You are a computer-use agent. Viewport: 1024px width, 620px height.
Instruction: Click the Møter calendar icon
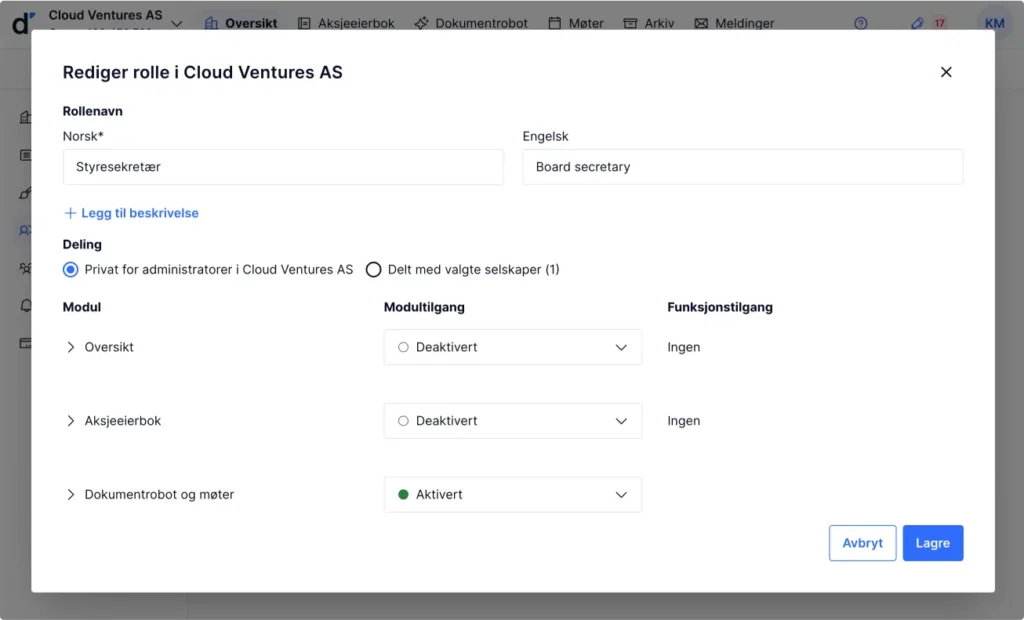pos(555,23)
